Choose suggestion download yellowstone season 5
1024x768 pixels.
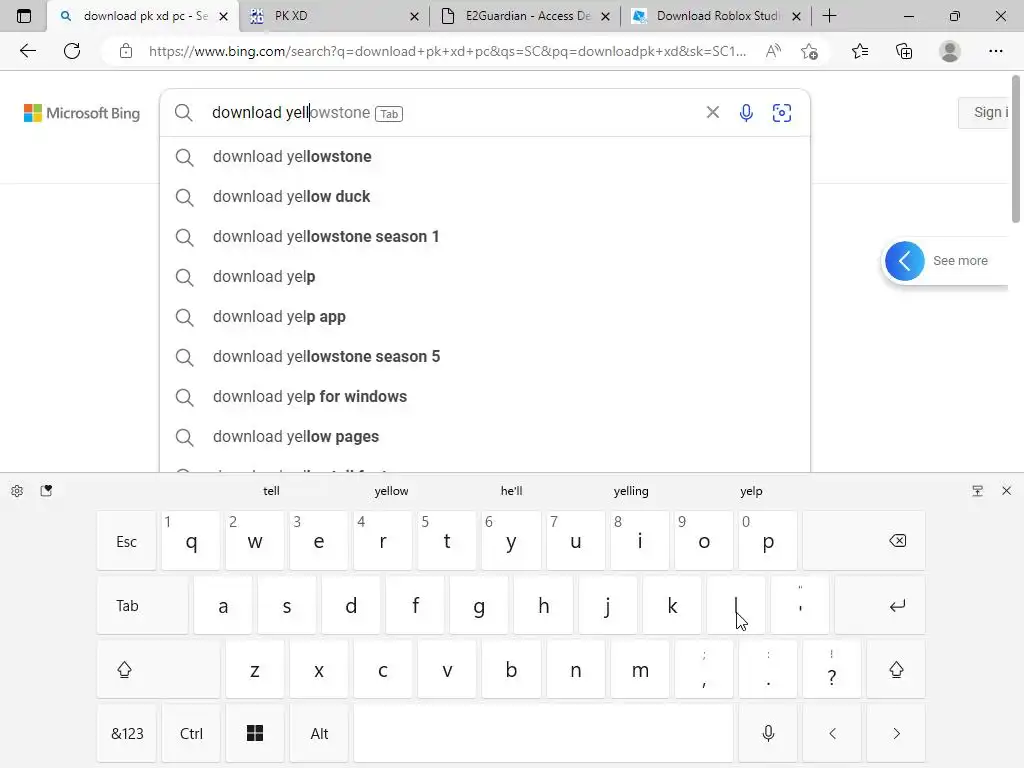click(x=485, y=357)
